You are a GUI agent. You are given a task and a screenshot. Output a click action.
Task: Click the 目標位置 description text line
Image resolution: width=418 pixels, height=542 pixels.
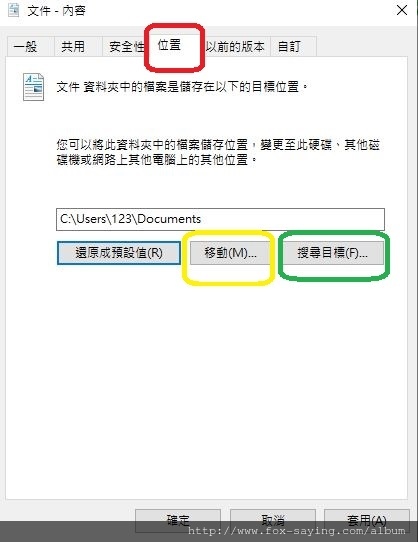tap(182, 87)
